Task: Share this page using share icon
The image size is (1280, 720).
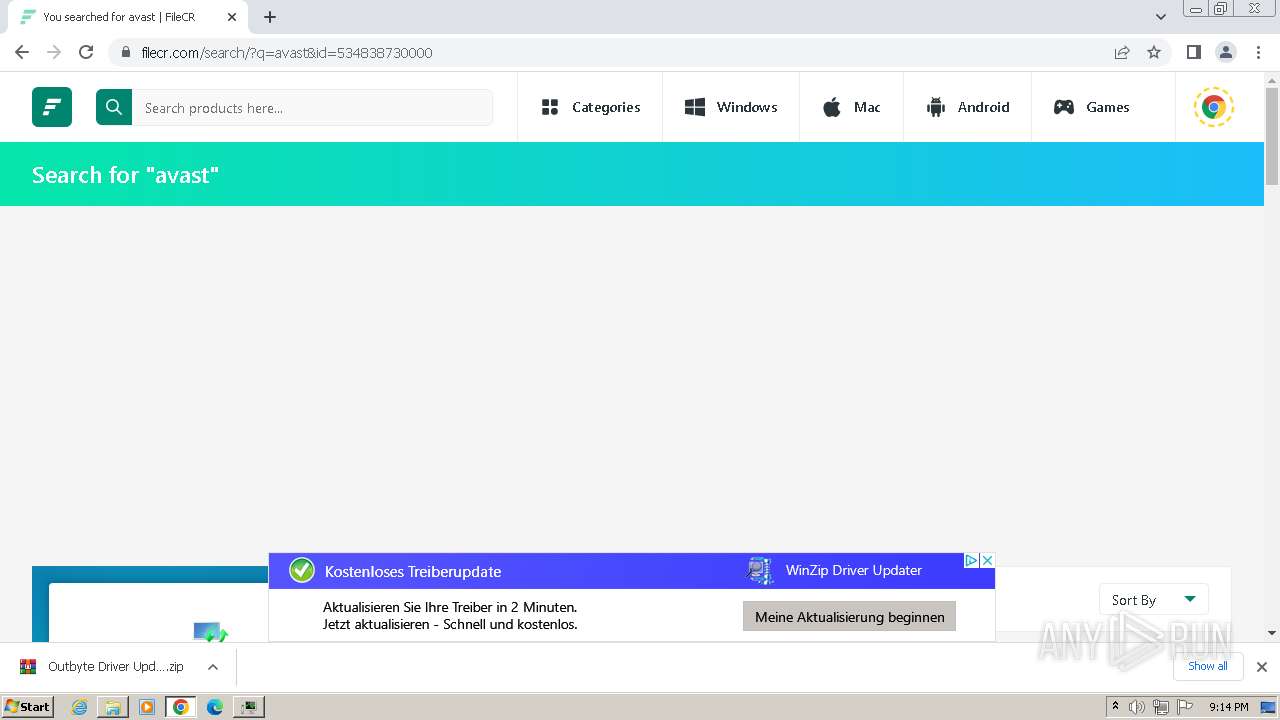Action: [x=1122, y=52]
